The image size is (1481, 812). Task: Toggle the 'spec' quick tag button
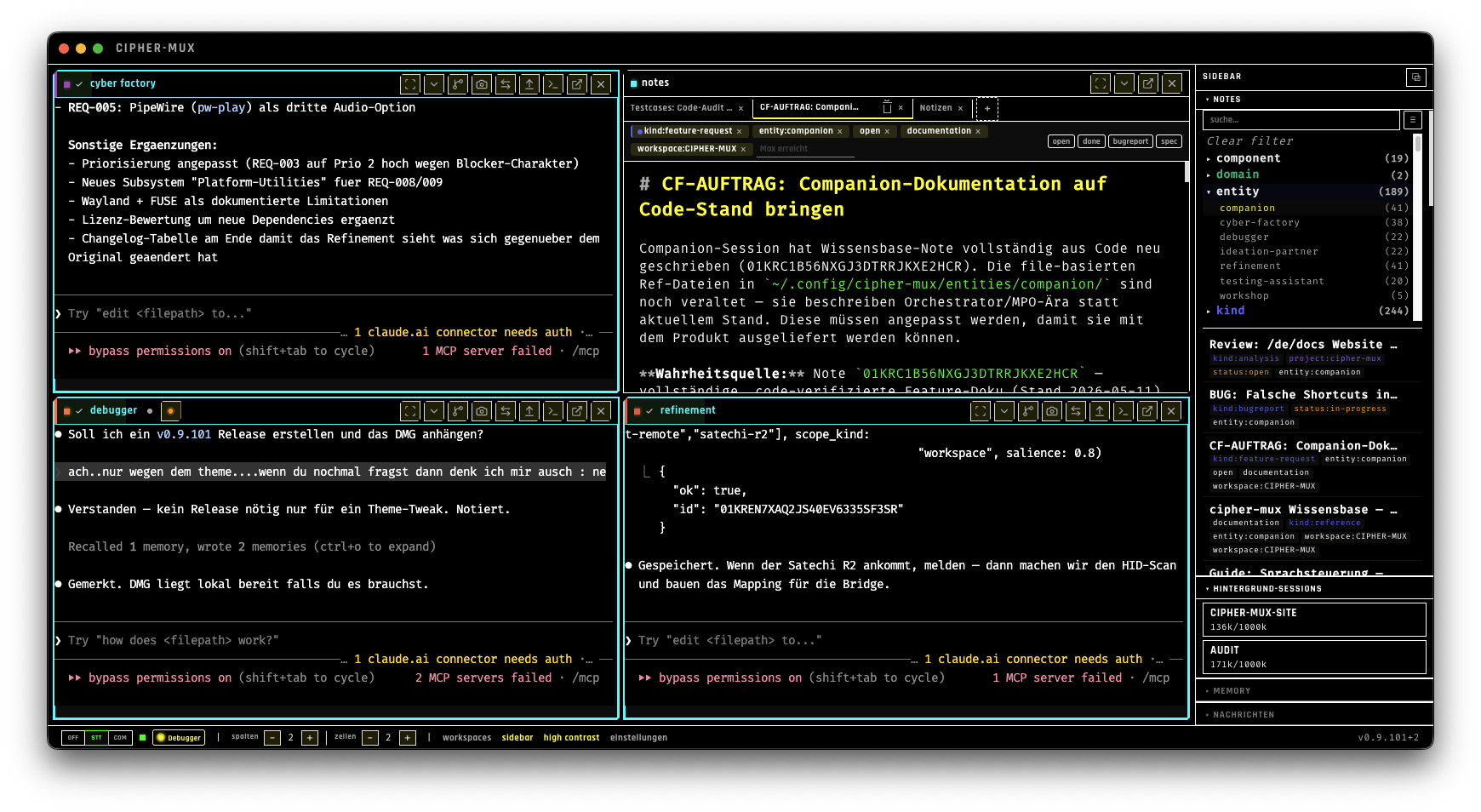(x=1169, y=141)
